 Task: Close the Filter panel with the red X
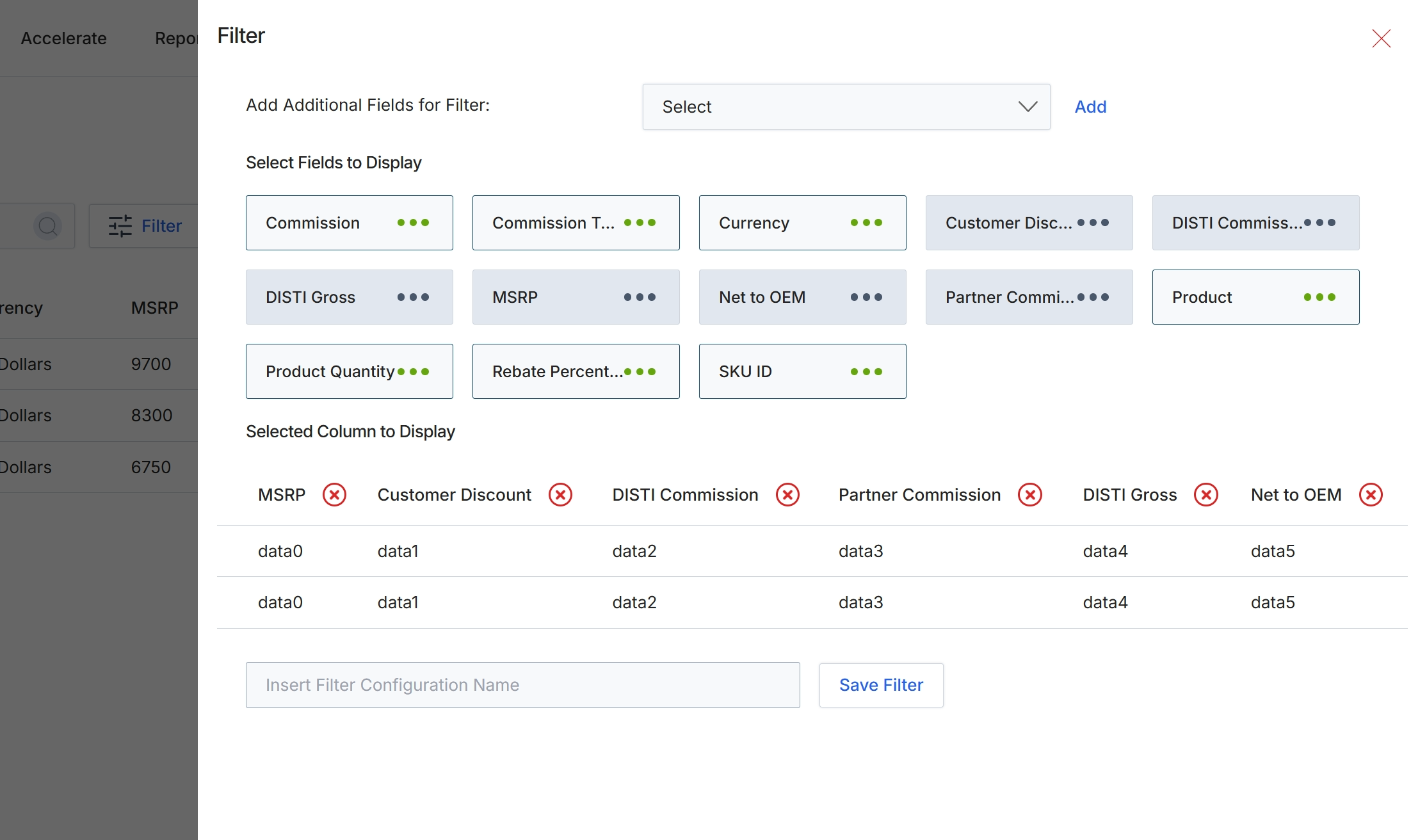click(x=1381, y=38)
